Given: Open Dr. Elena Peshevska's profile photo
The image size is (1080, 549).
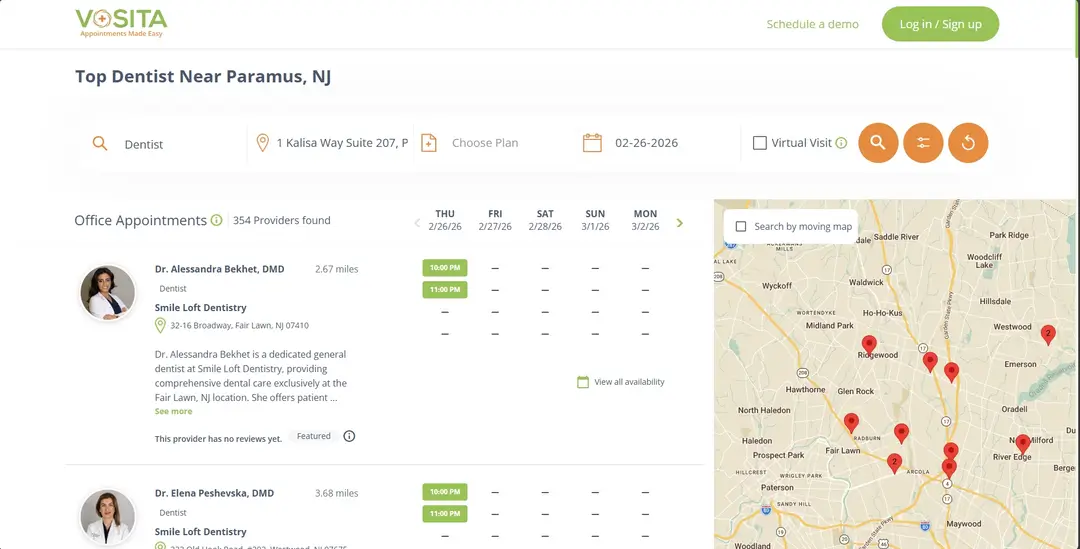Looking at the screenshot, I should pyautogui.click(x=108, y=517).
